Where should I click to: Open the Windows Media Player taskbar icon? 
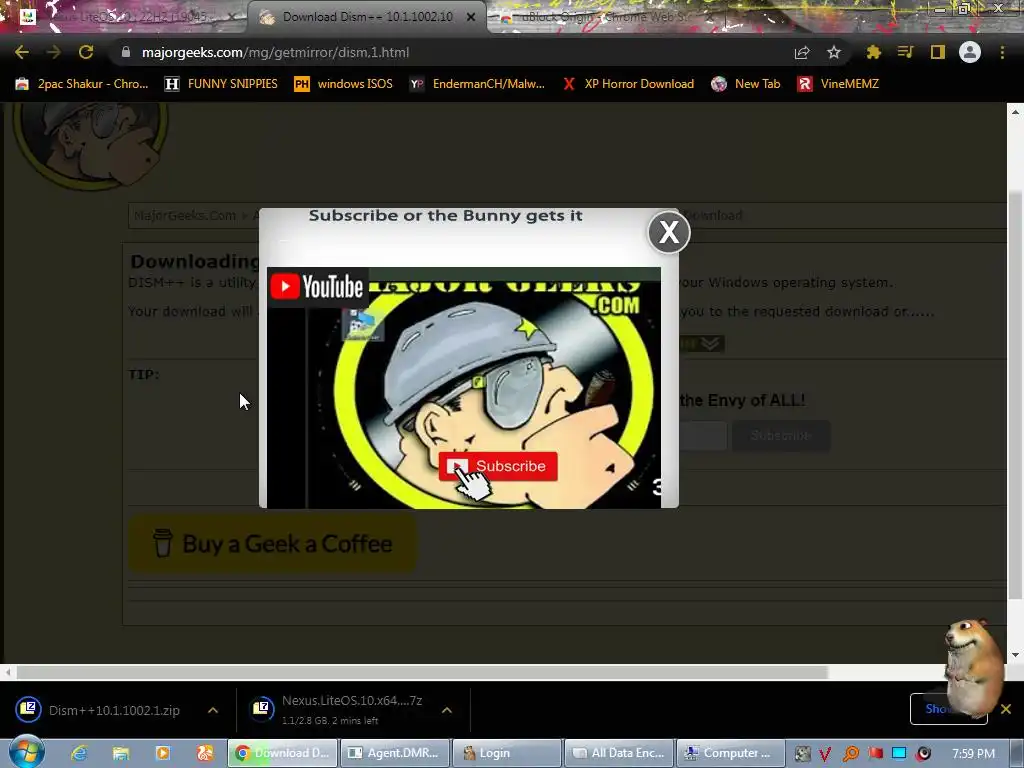[x=163, y=753]
